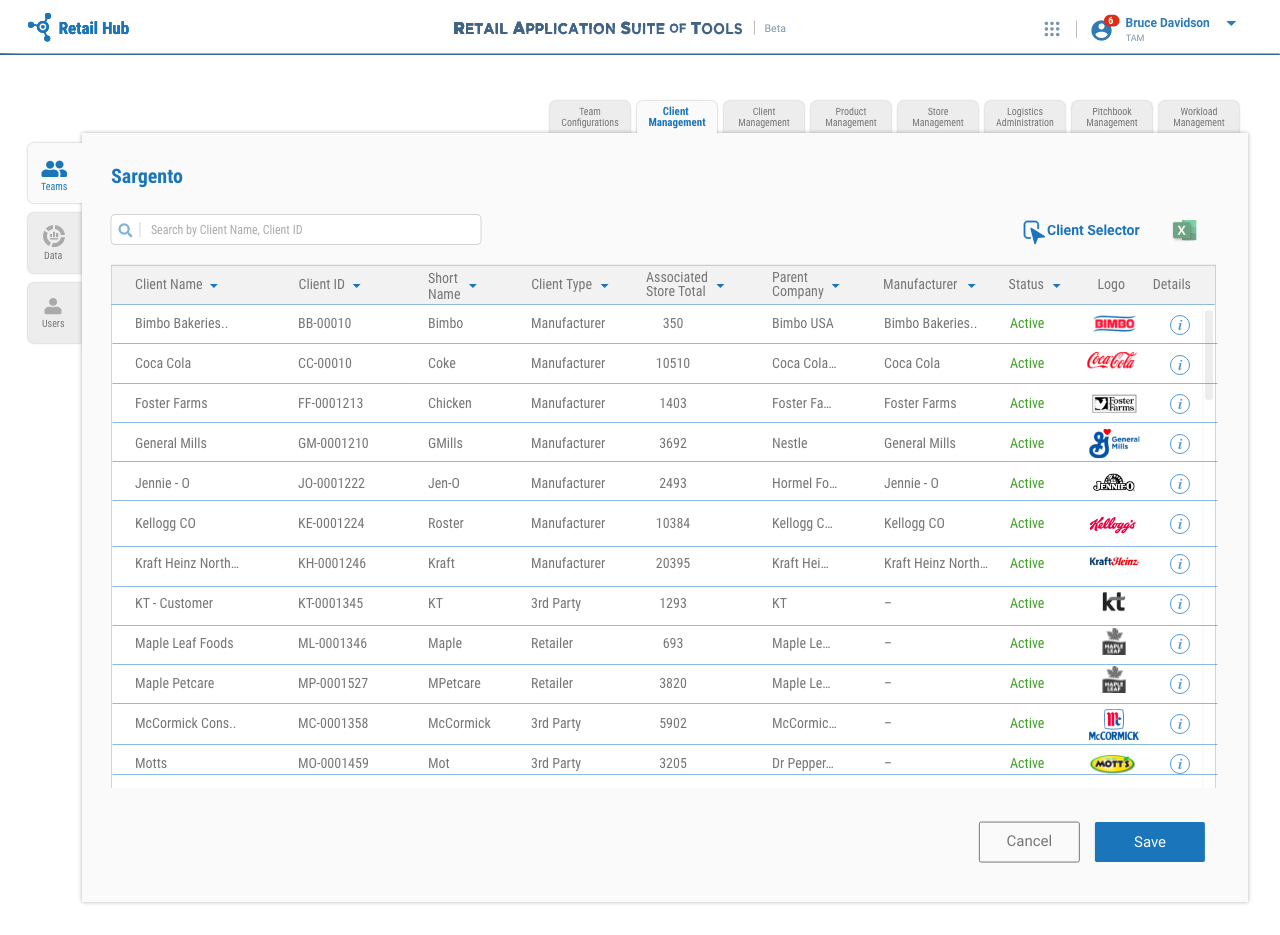Sort by the Client Type column arrow
The image size is (1280, 935).
point(604,286)
